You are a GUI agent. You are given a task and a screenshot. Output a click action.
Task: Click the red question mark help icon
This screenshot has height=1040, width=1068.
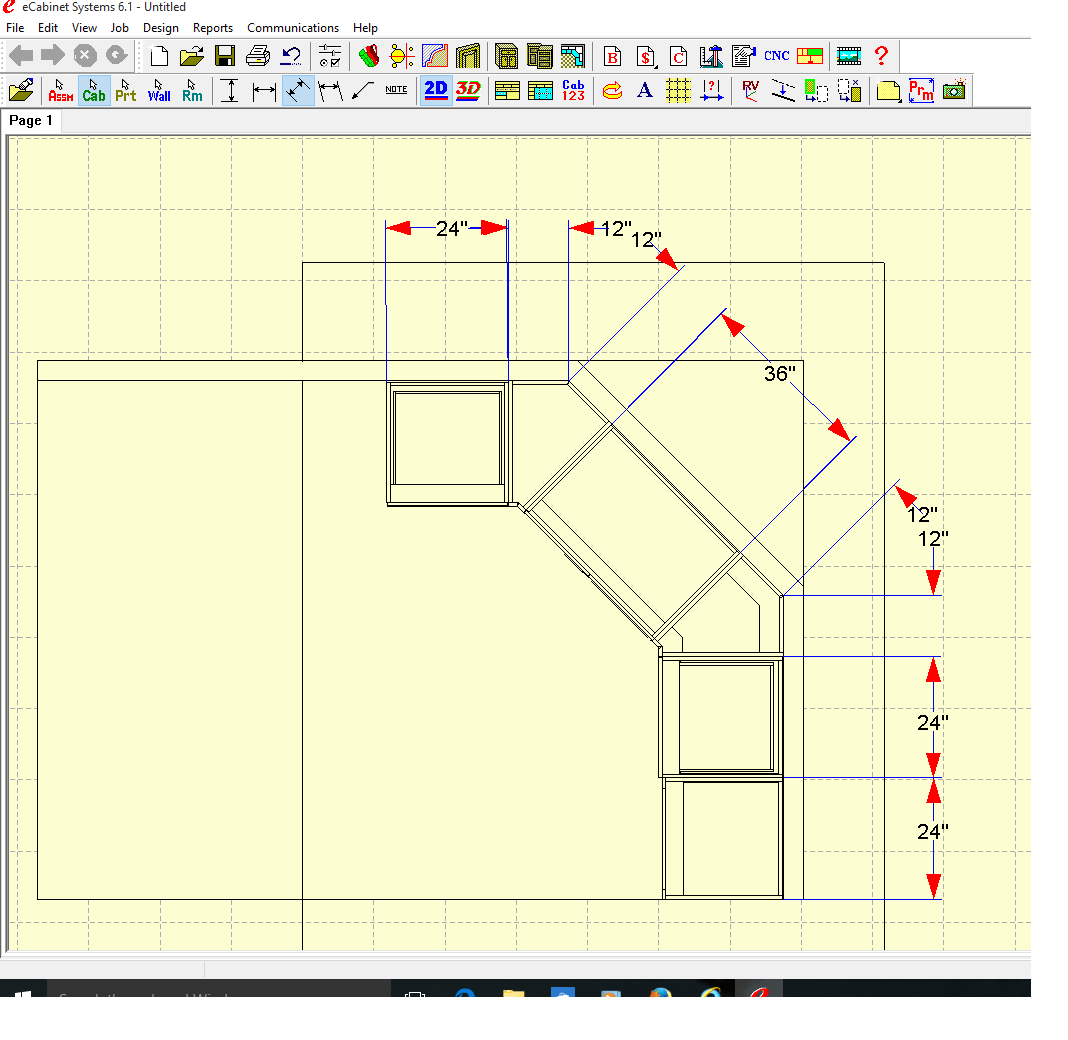[x=881, y=56]
